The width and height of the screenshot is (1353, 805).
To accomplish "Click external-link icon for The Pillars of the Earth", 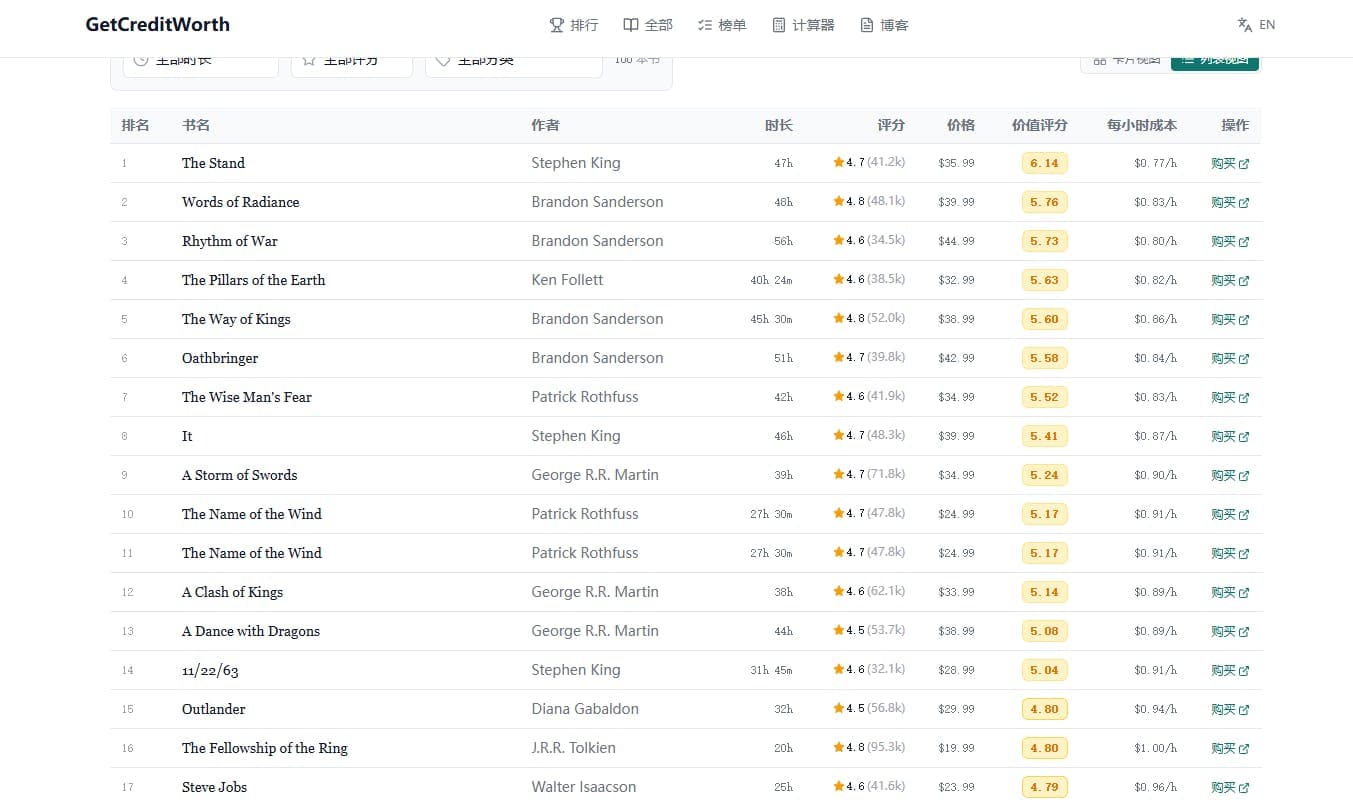I will tap(1244, 281).
